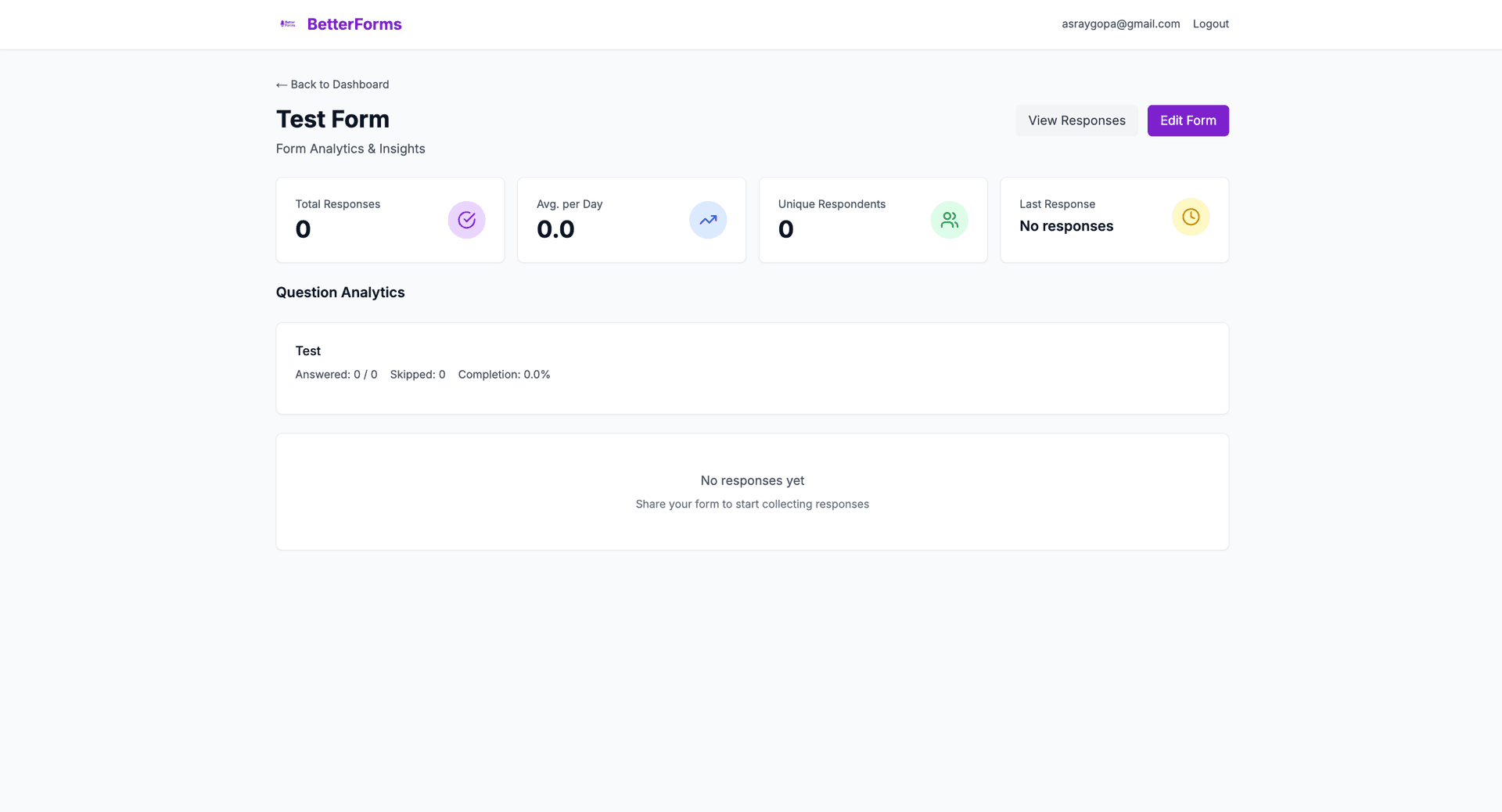This screenshot has width=1502, height=812.
Task: Log out of the account
Action: point(1210,23)
